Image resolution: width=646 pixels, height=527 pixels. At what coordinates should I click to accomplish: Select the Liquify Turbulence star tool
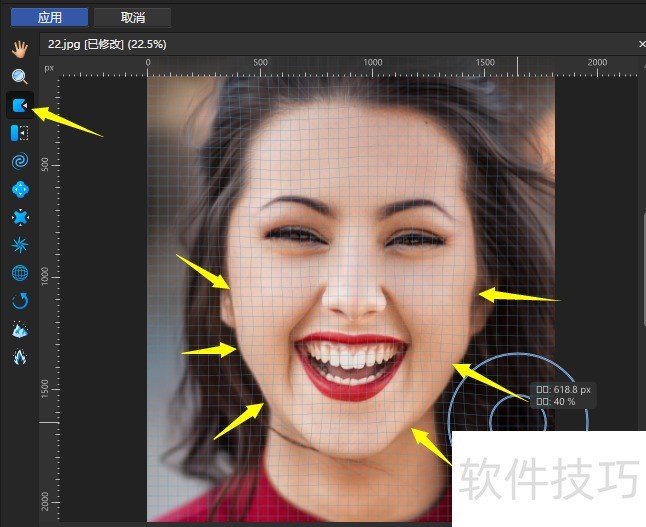[20, 245]
